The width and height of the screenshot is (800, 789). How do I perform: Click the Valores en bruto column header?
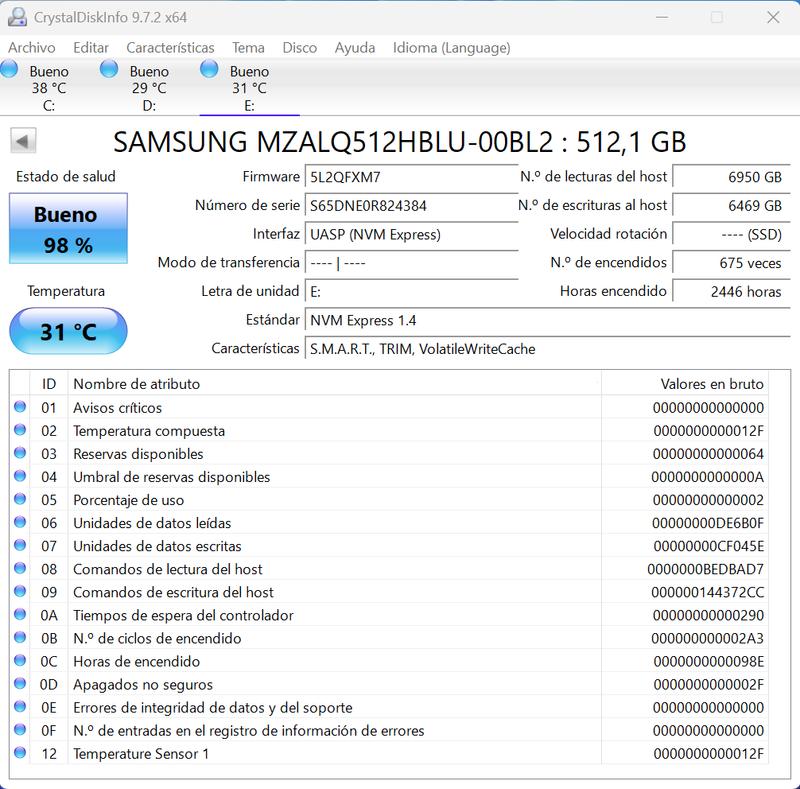point(685,383)
